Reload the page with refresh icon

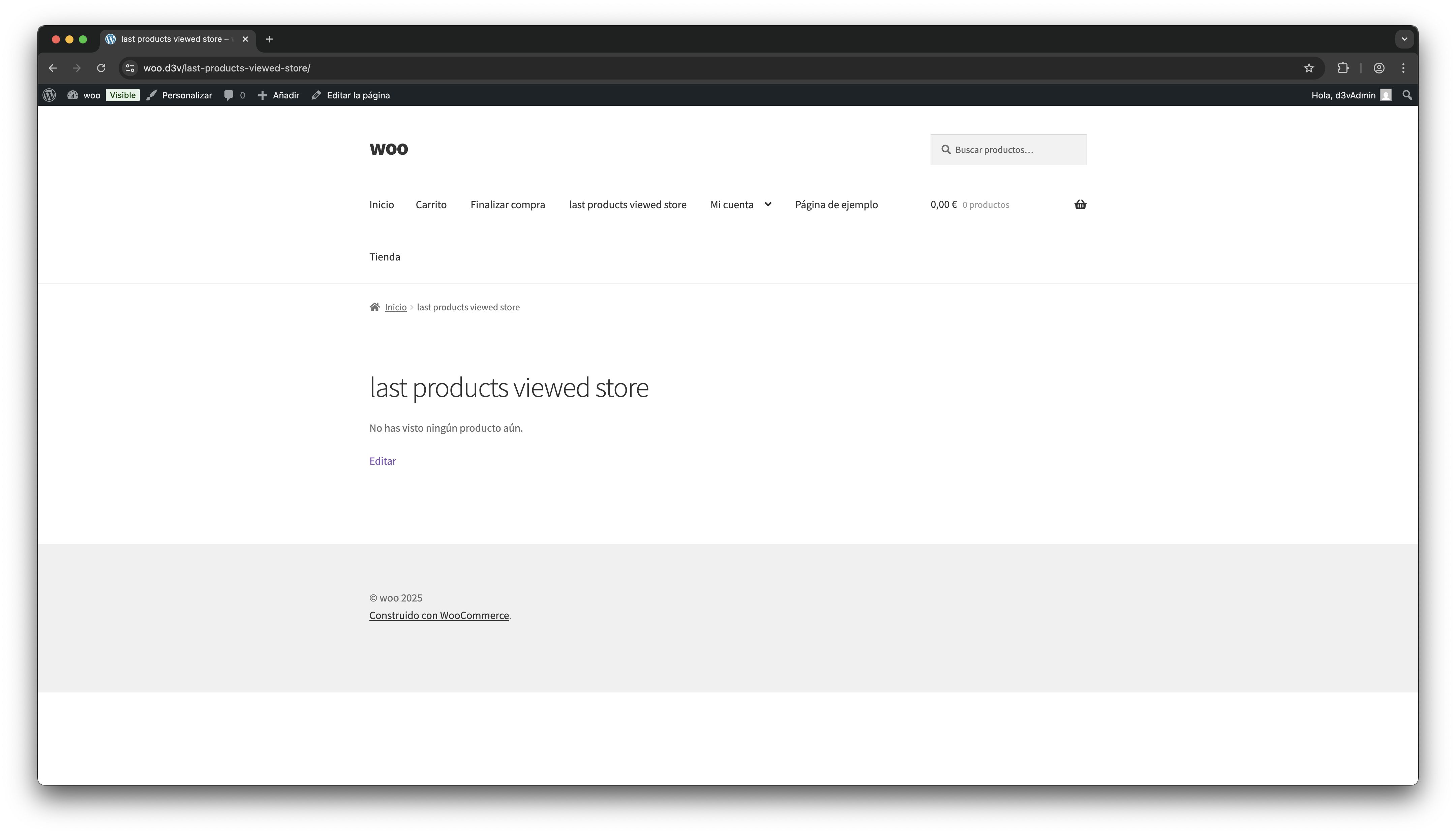pyautogui.click(x=101, y=68)
